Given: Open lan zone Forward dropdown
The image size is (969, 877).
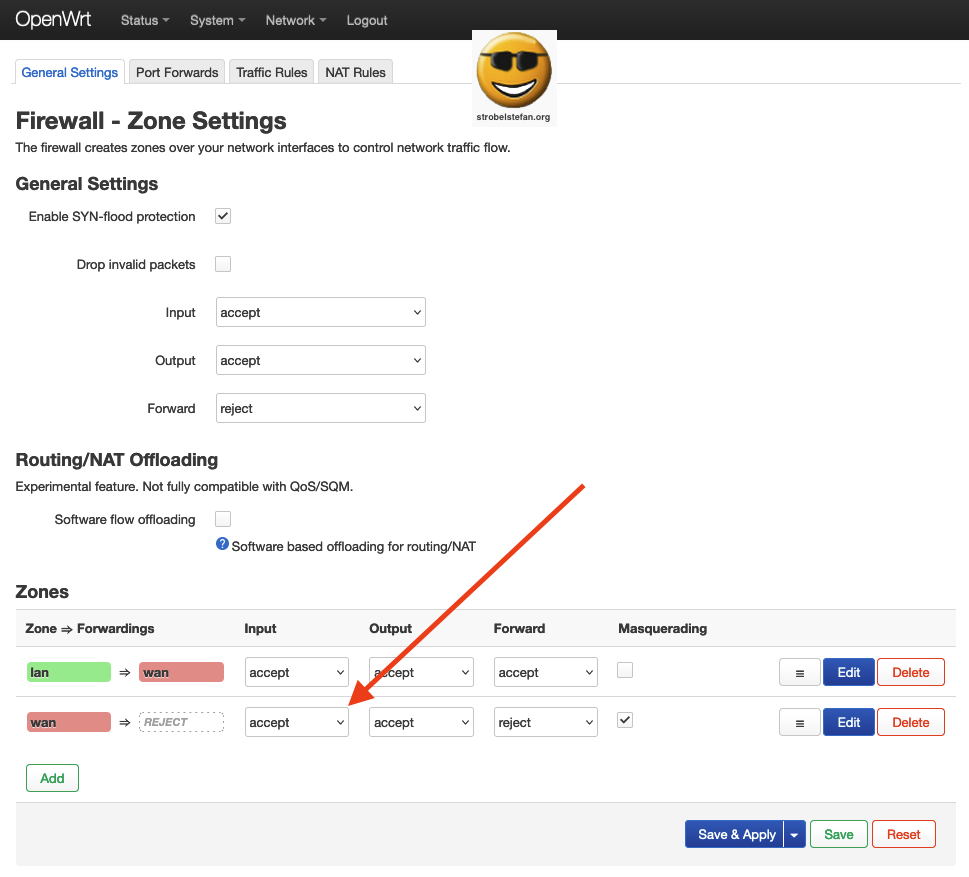Looking at the screenshot, I should [x=545, y=673].
